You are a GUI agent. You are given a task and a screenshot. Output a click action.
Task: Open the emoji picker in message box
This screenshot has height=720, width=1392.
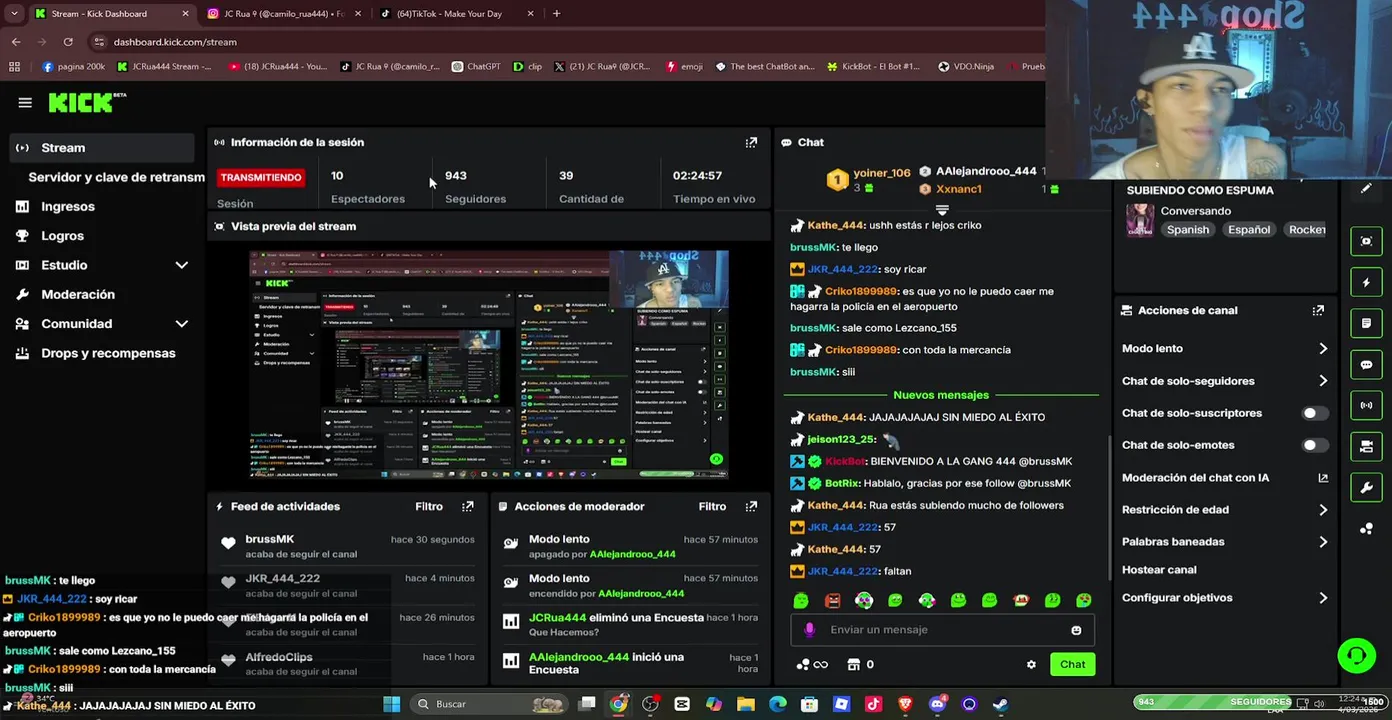pos(1076,630)
